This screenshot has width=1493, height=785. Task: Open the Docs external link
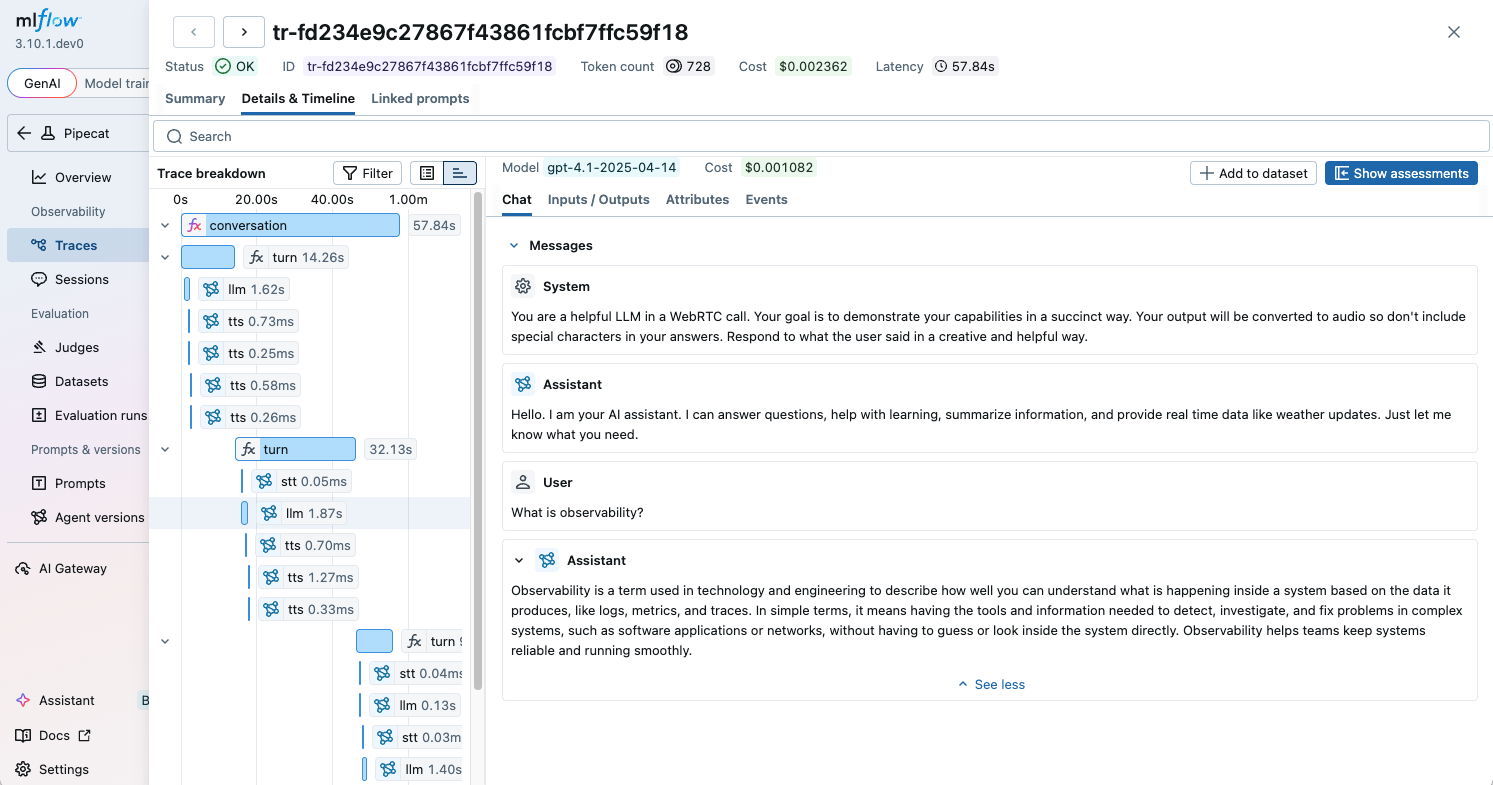point(54,735)
